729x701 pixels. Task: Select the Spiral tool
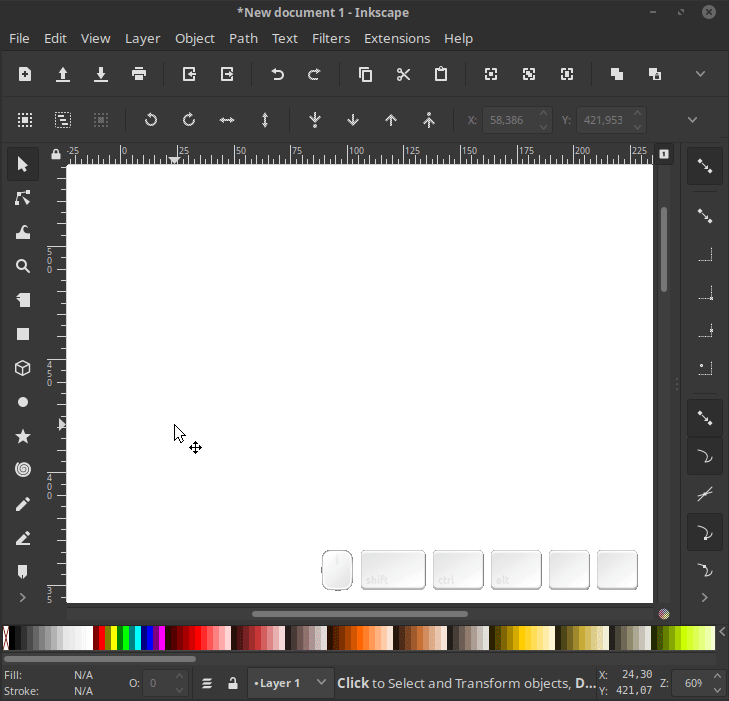[23, 470]
